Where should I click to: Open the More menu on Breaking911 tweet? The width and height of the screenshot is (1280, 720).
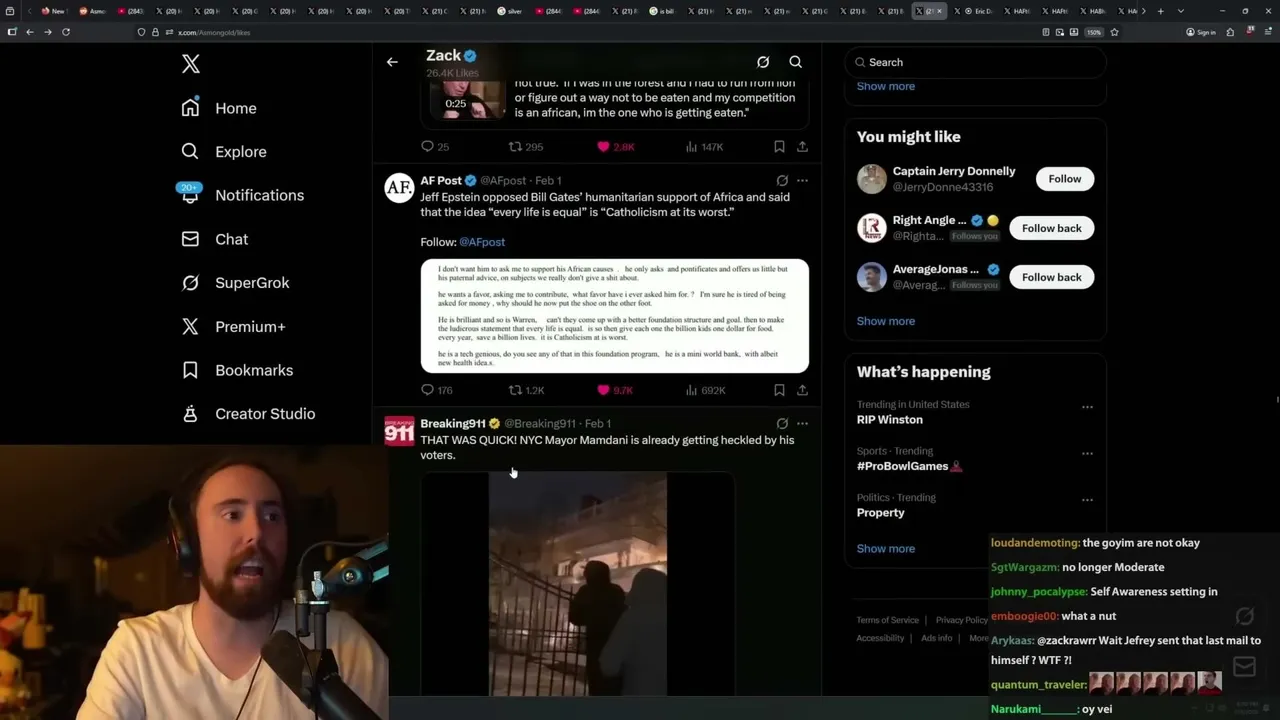tap(802, 424)
